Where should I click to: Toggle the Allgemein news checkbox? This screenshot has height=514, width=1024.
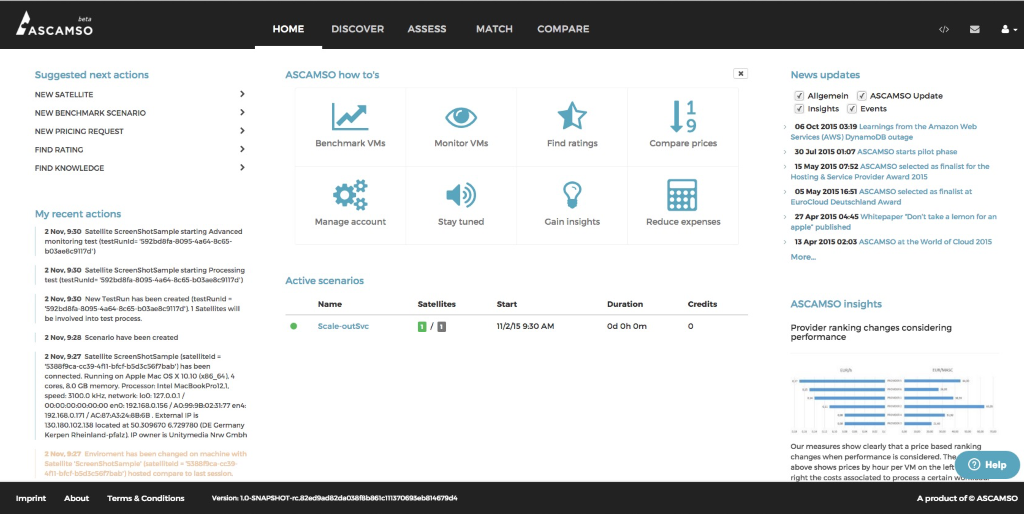pos(799,96)
